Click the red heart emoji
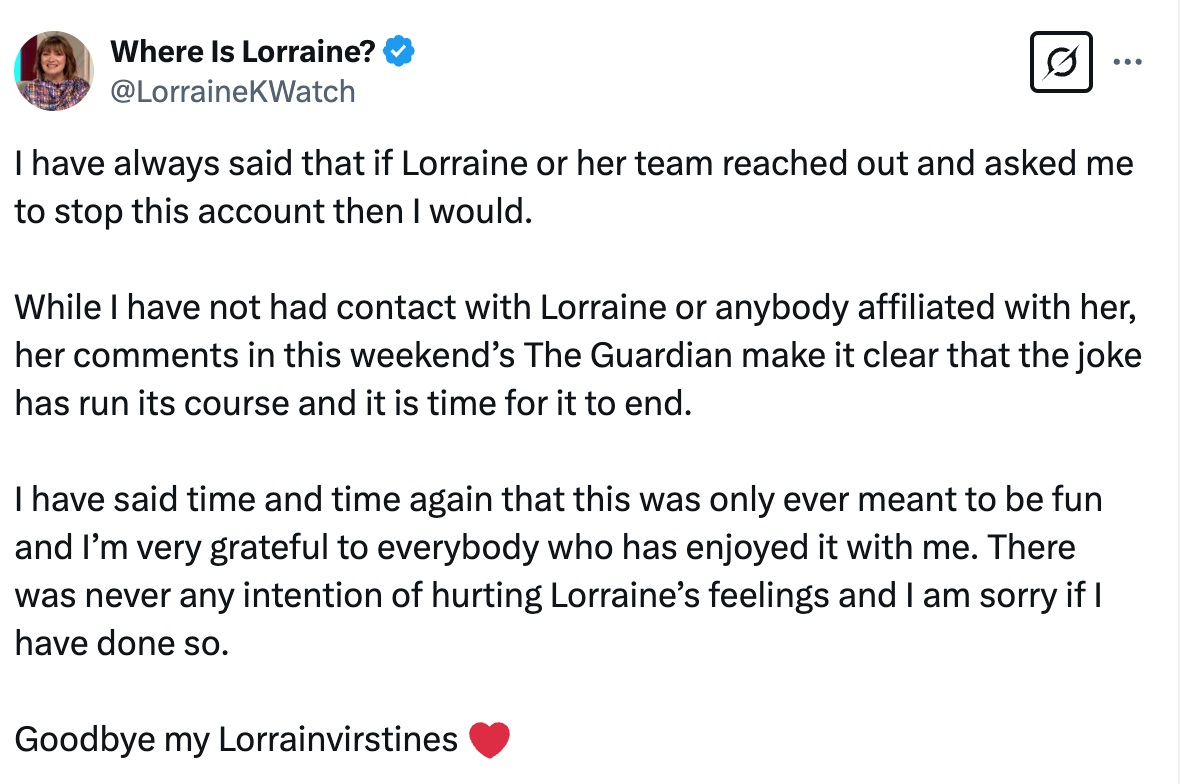 [489, 740]
